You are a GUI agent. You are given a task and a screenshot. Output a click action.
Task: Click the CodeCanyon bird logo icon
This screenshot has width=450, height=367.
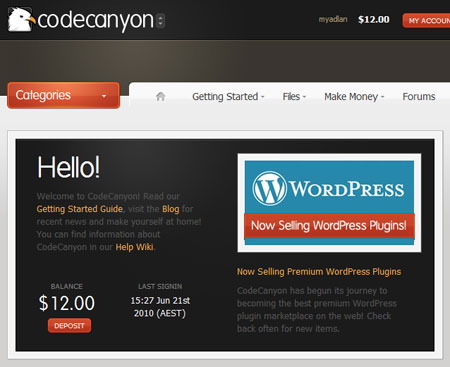21,20
